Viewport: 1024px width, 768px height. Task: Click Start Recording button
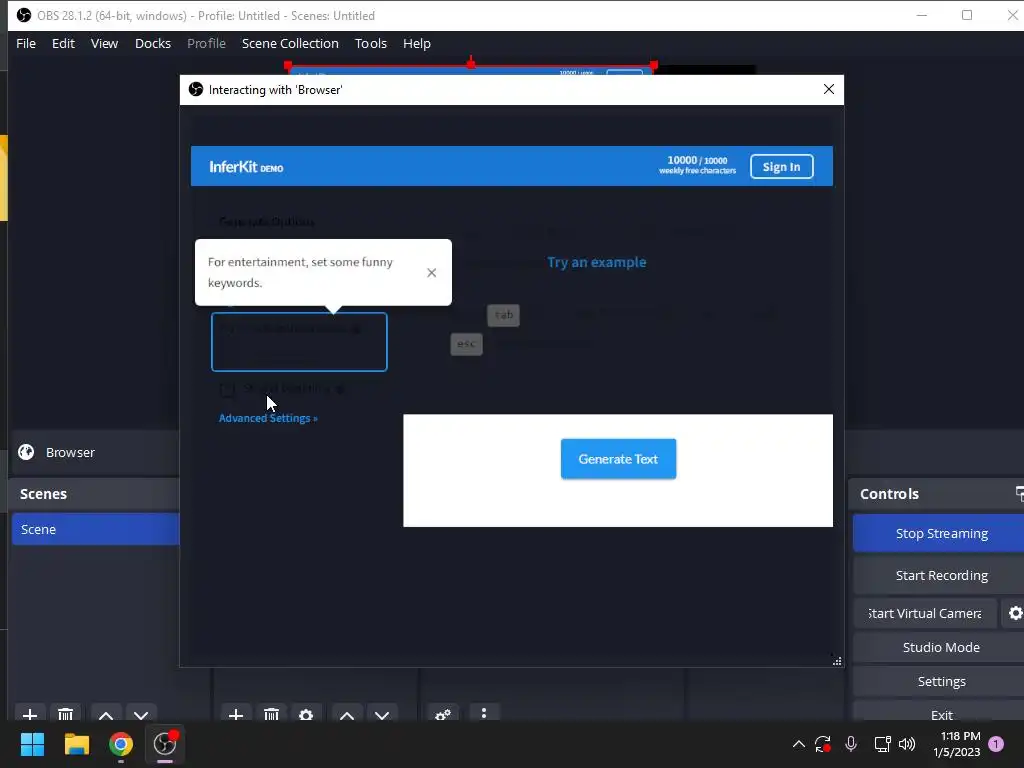click(x=941, y=575)
